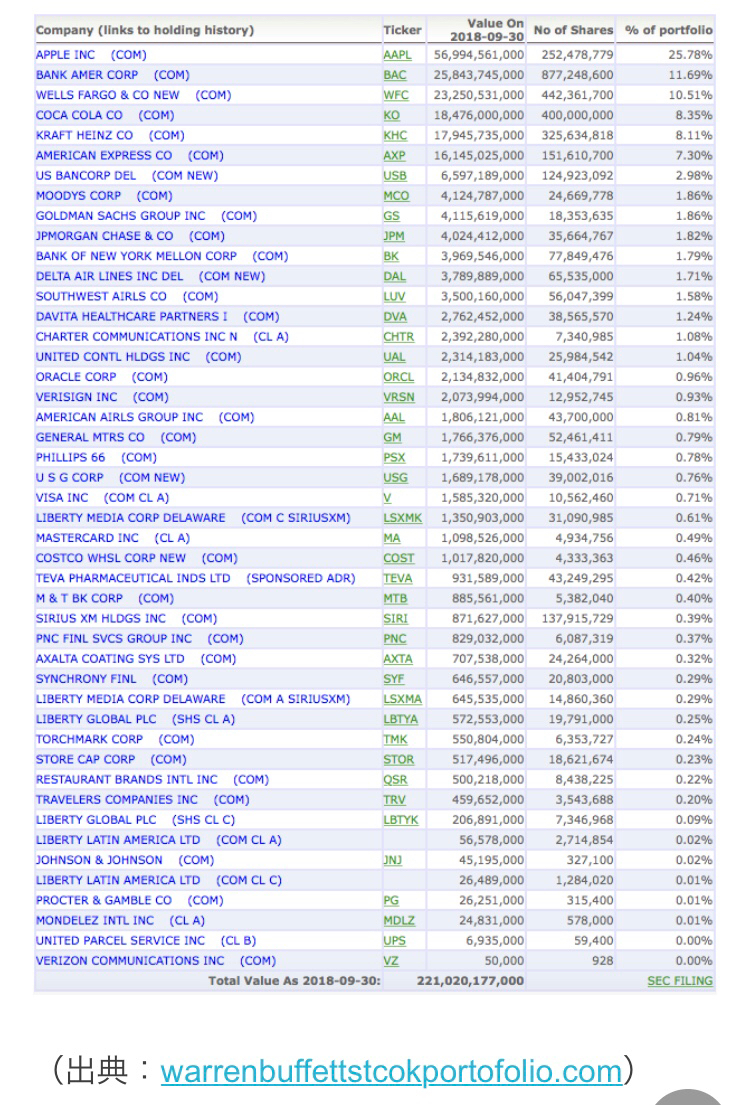Open VERIZON COMMUNICATIONS INC company link

pos(156,961)
